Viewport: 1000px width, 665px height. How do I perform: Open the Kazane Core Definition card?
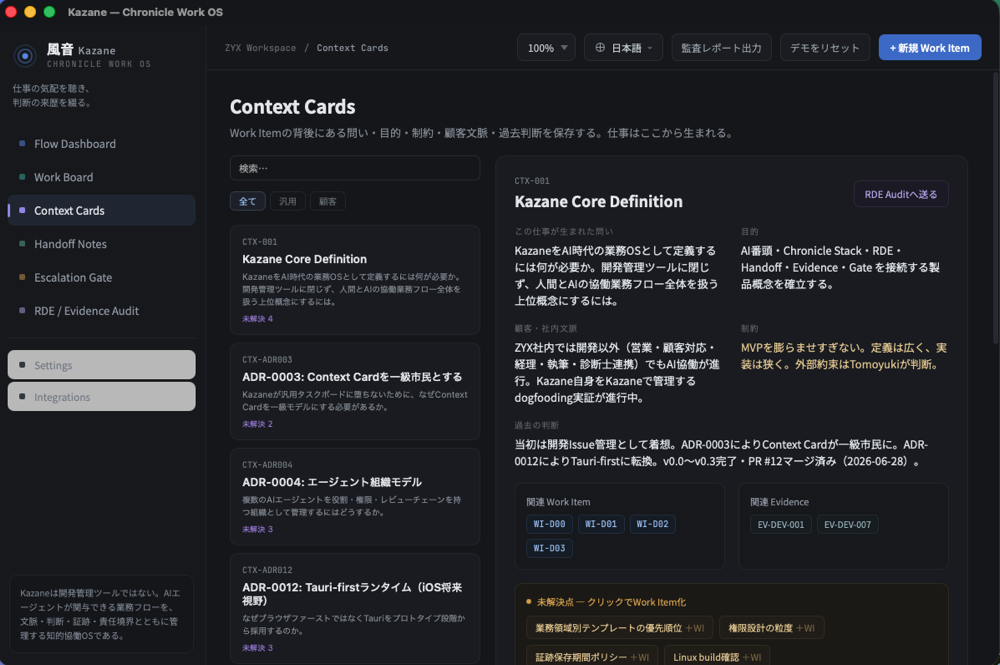355,280
